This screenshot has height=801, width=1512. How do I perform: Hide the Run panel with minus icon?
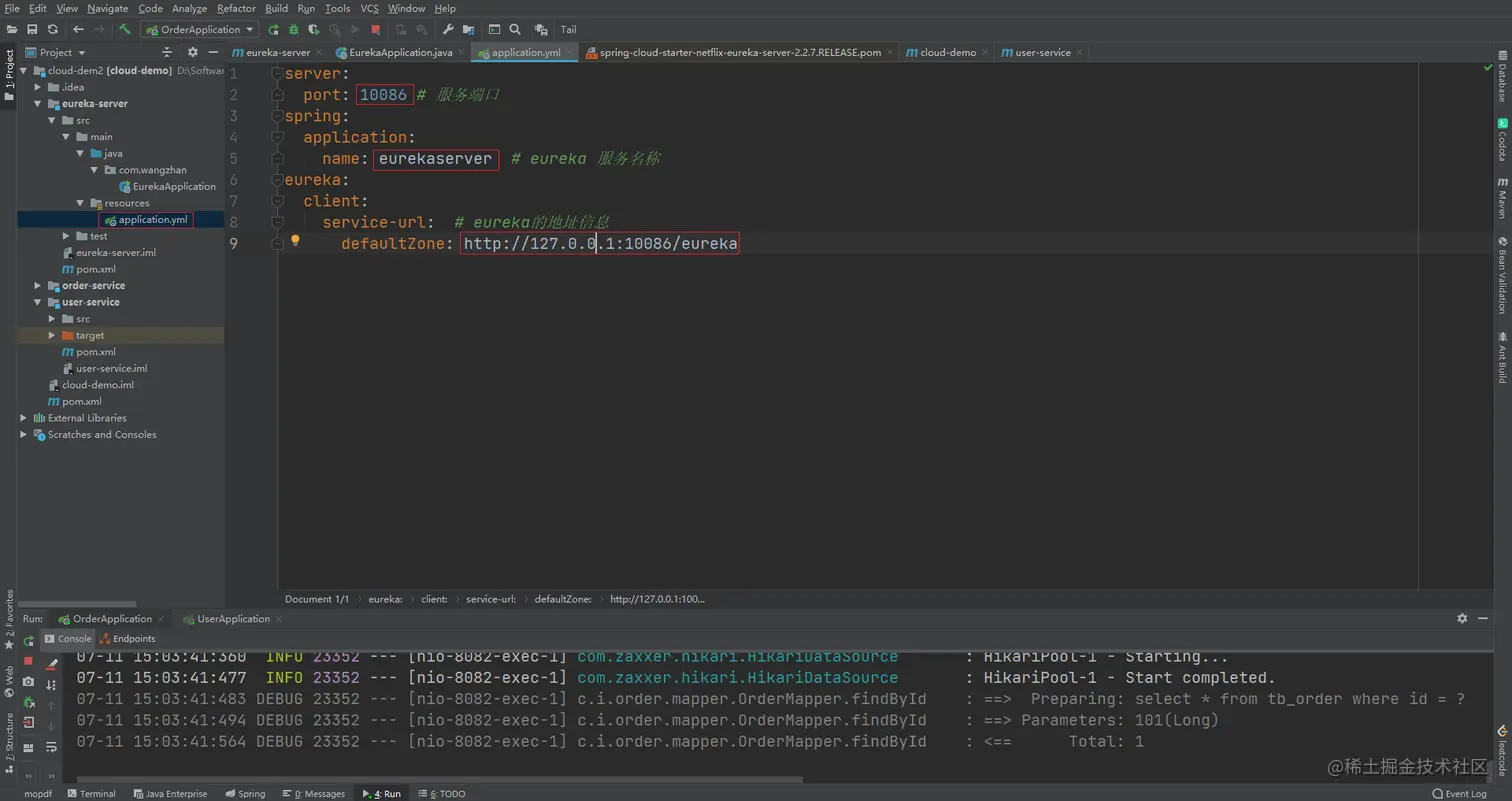pyautogui.click(x=1483, y=619)
